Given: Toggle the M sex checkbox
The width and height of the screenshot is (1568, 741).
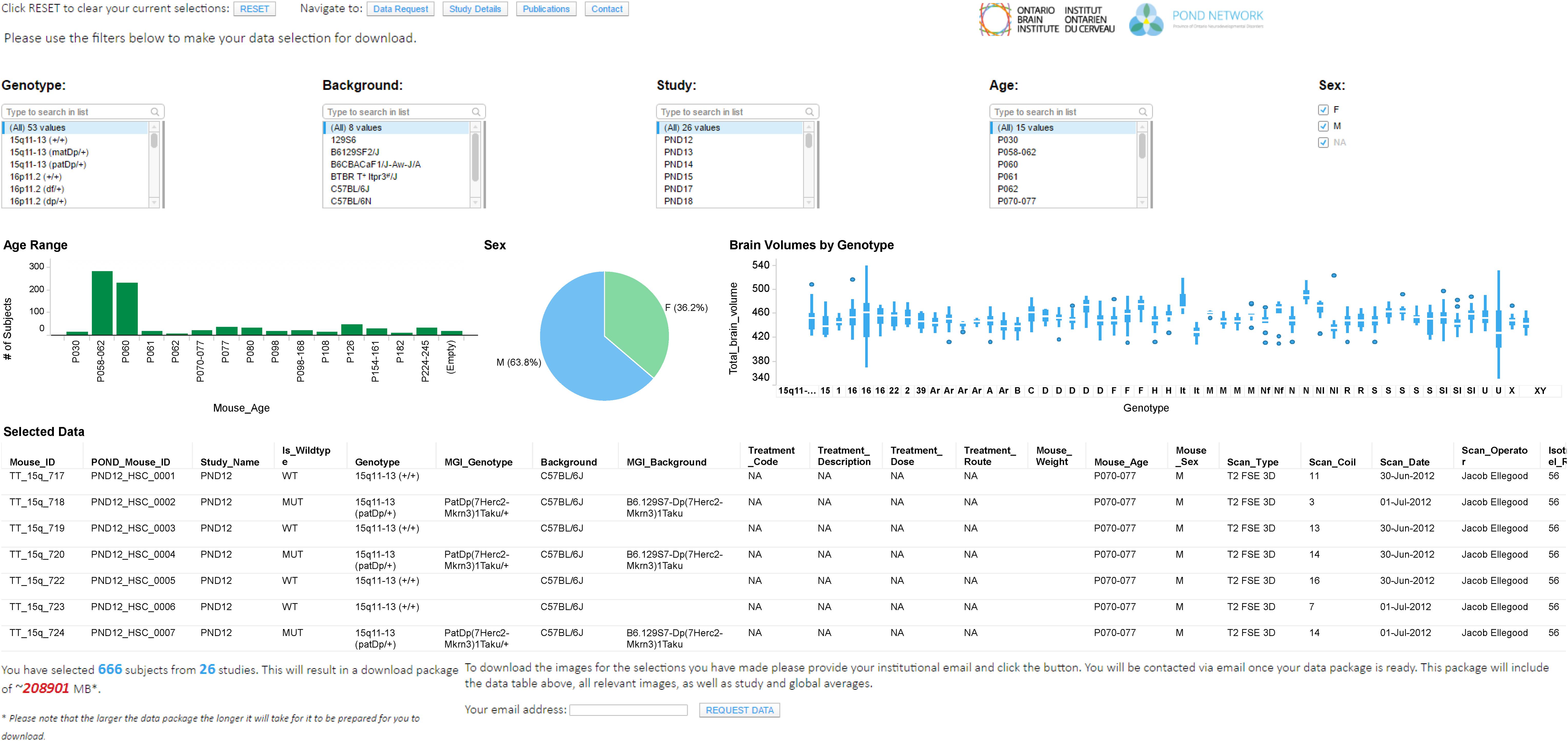Looking at the screenshot, I should (1323, 126).
